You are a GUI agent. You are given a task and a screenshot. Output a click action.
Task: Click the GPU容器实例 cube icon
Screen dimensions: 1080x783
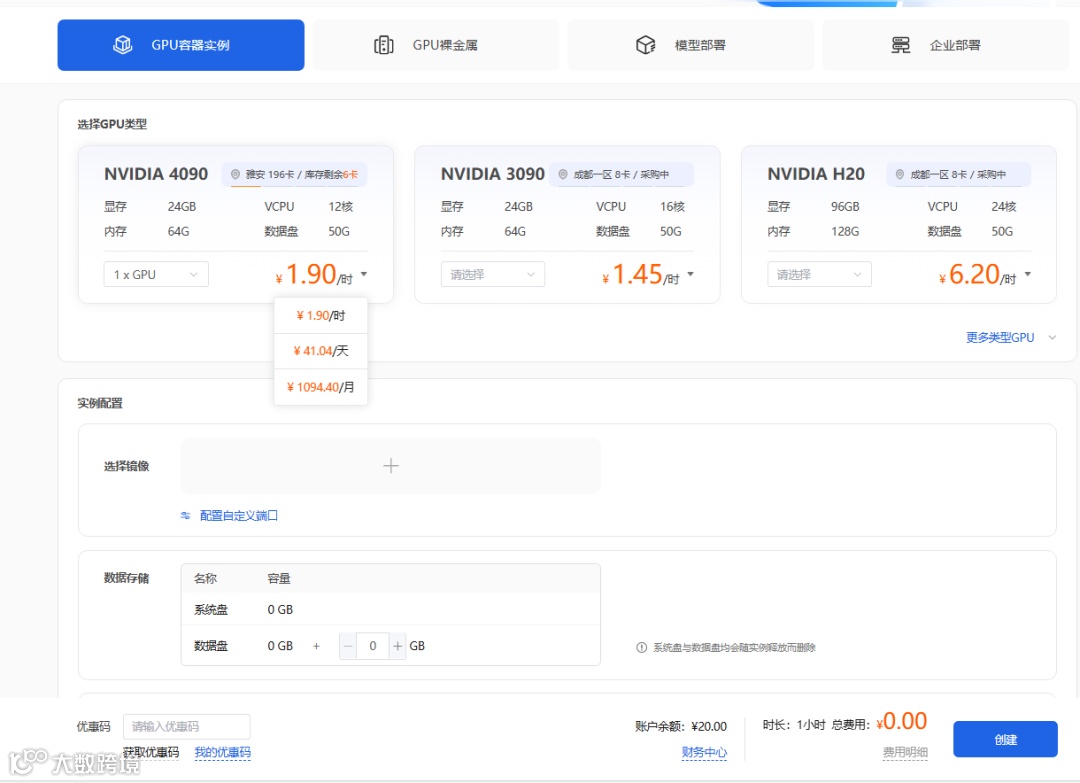(123, 45)
